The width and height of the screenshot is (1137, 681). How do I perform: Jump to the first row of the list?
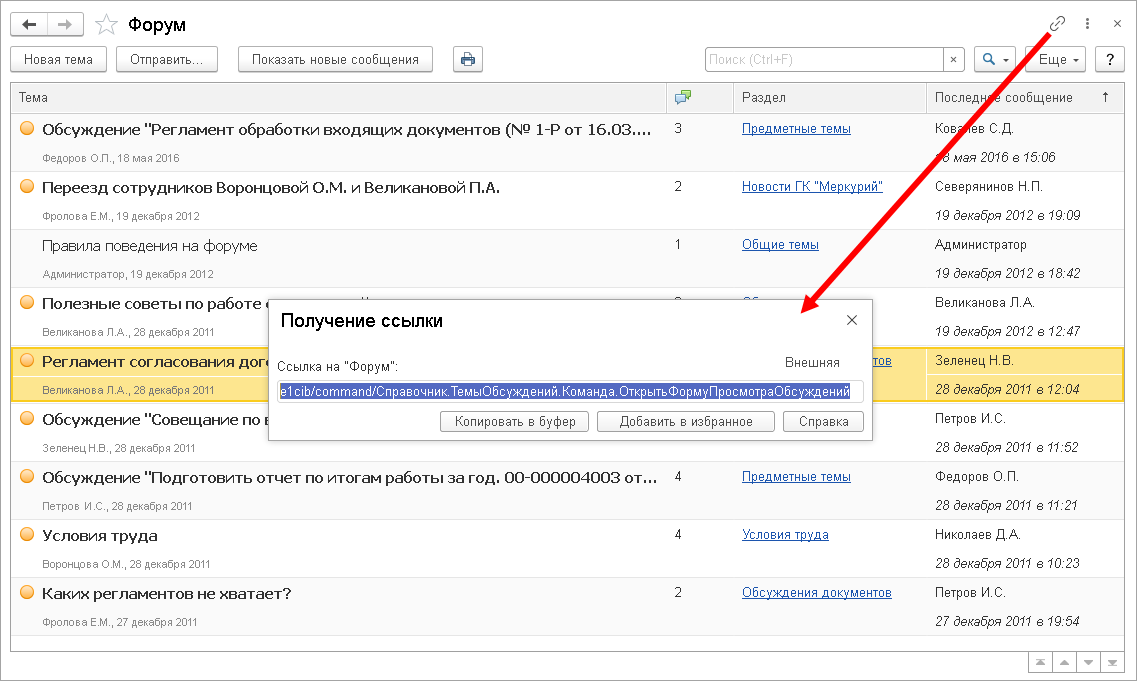(1040, 662)
